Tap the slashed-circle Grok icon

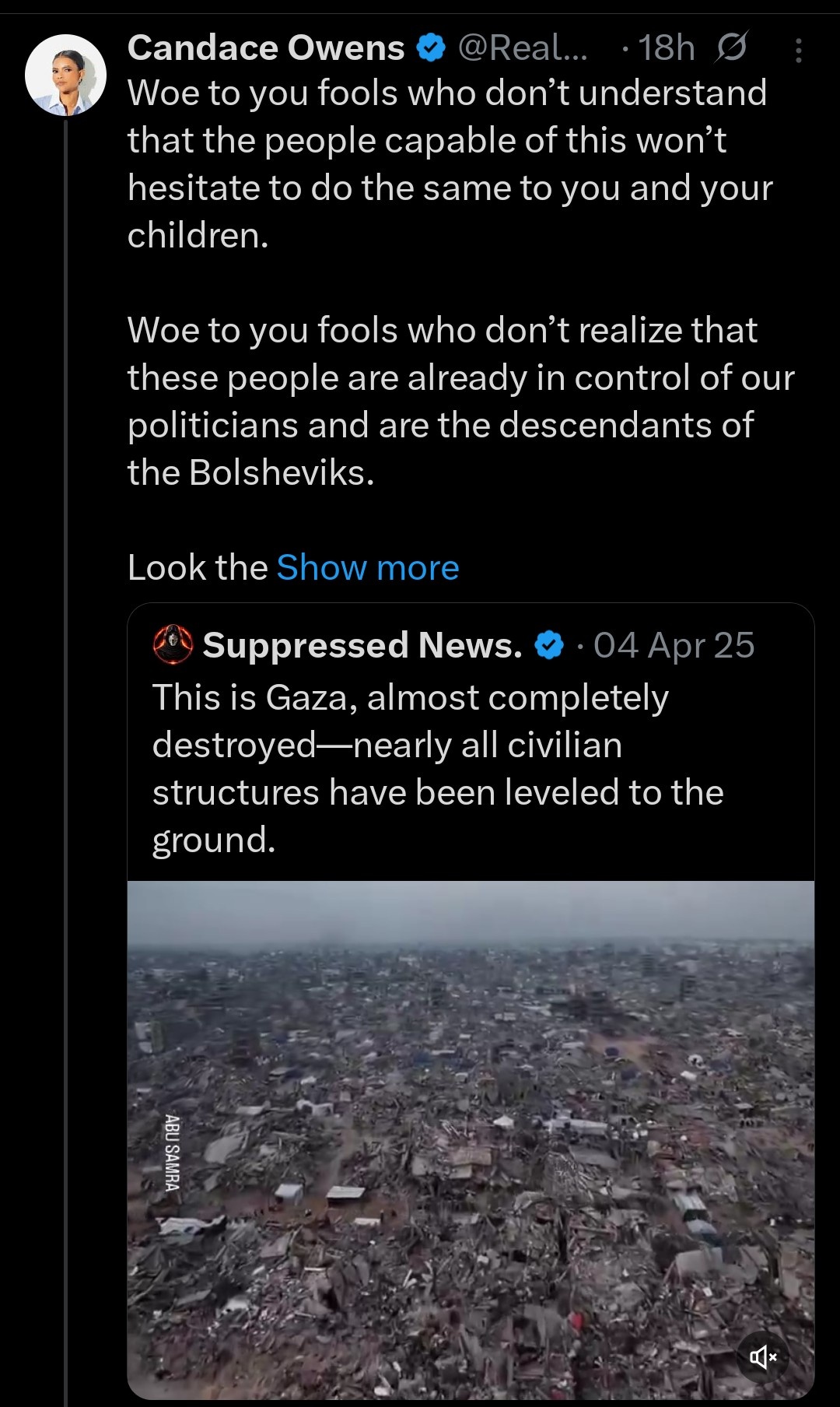point(731,48)
